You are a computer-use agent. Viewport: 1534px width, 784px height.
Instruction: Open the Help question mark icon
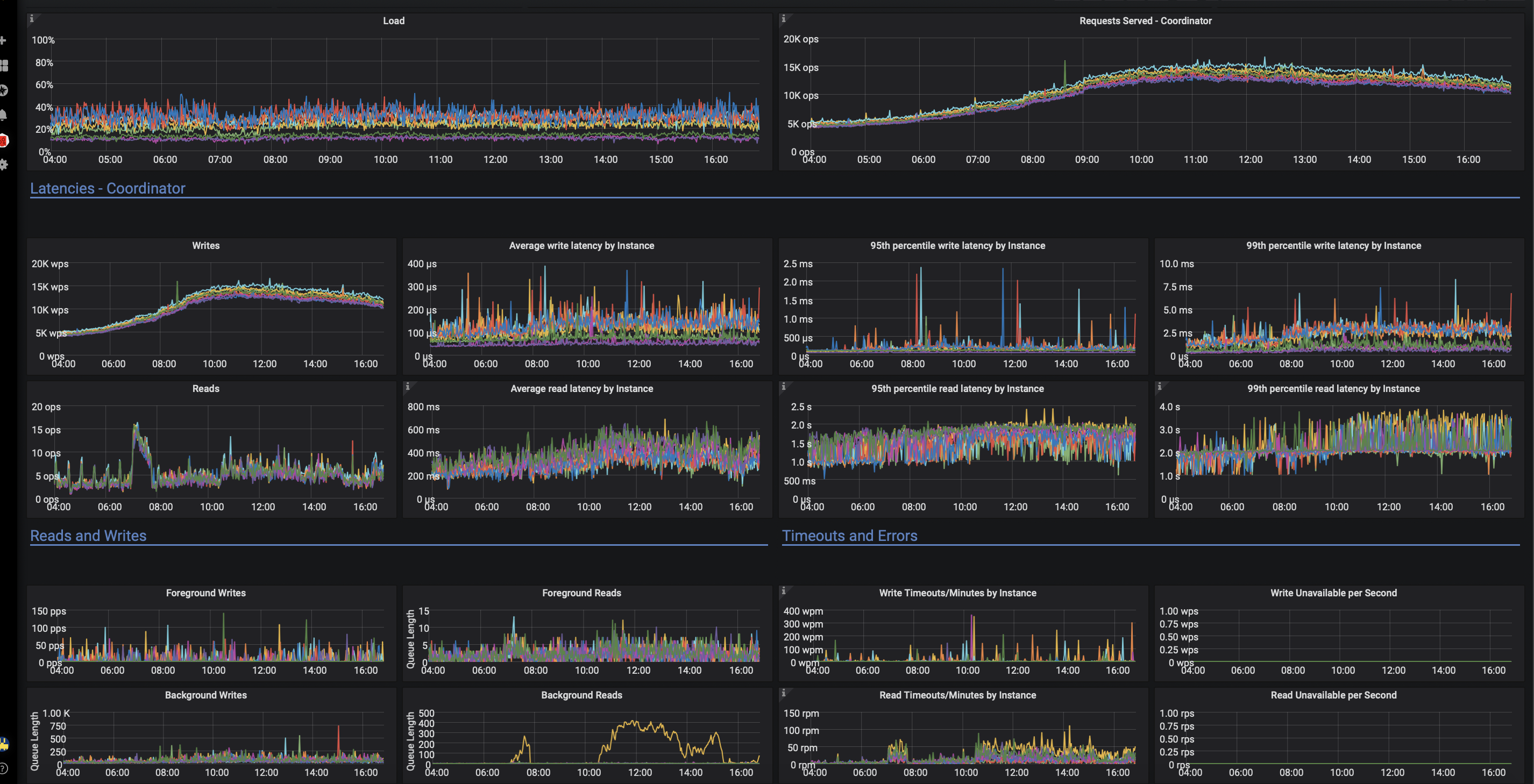point(4,768)
